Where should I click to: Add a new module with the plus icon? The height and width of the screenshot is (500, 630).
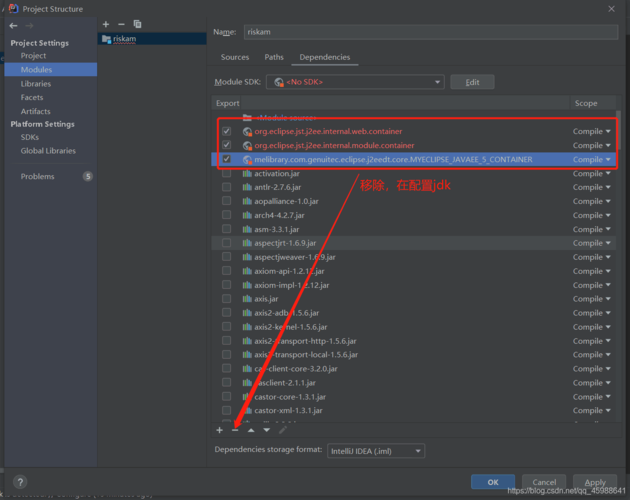click(x=106, y=25)
